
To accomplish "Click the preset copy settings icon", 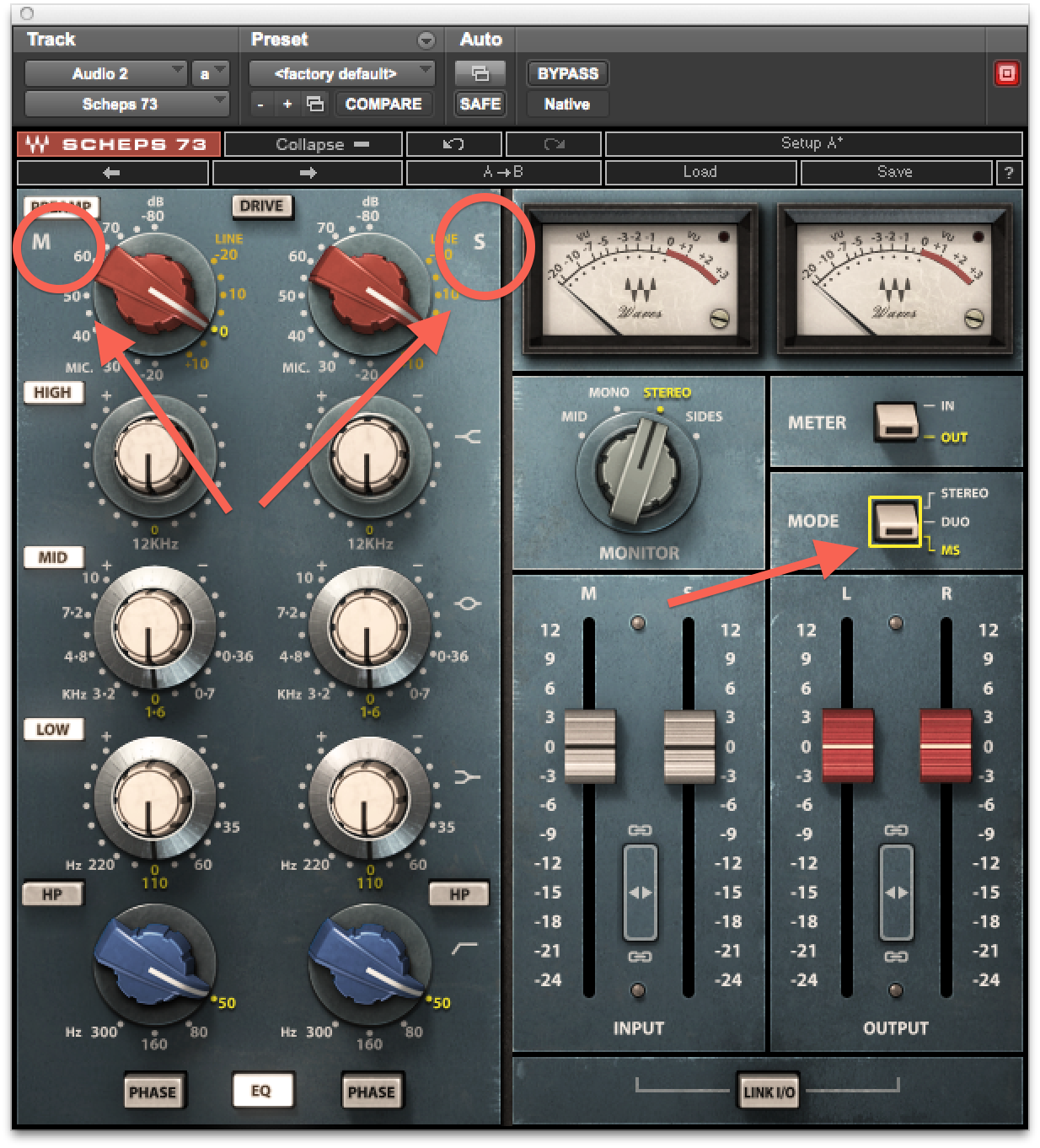I will click(314, 104).
